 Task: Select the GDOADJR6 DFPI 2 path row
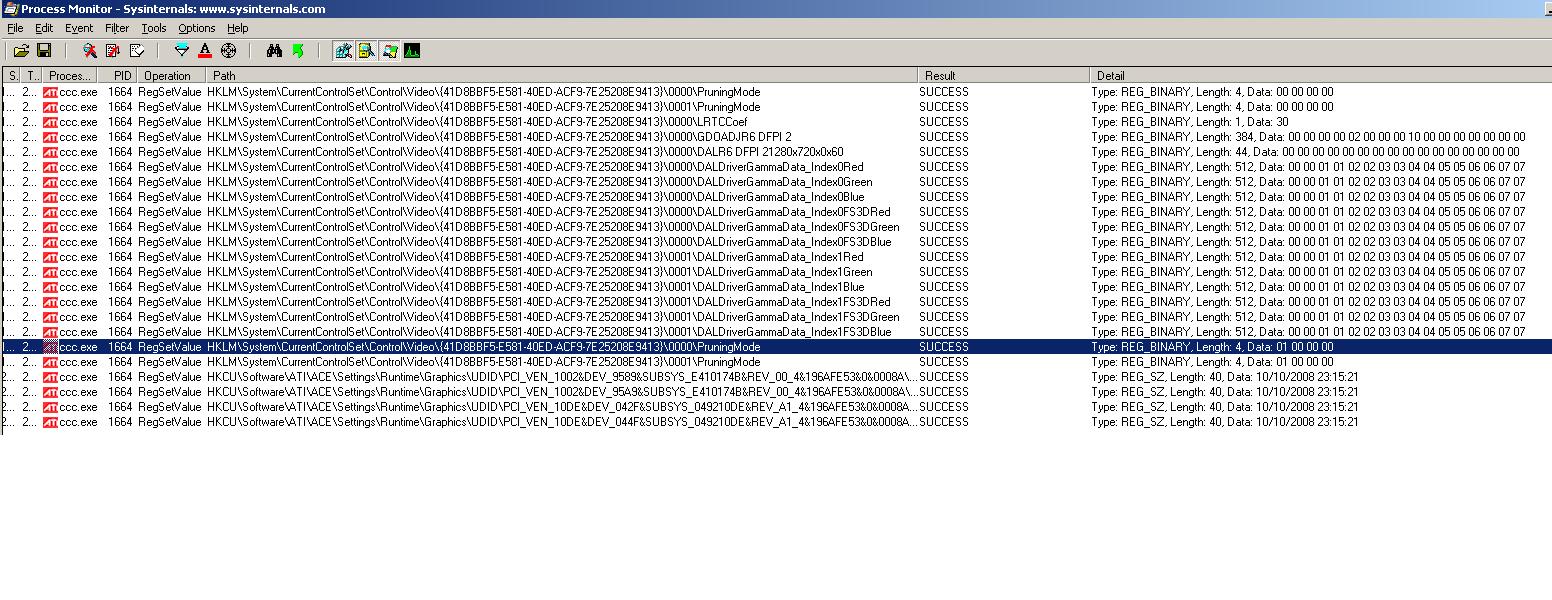[499, 137]
